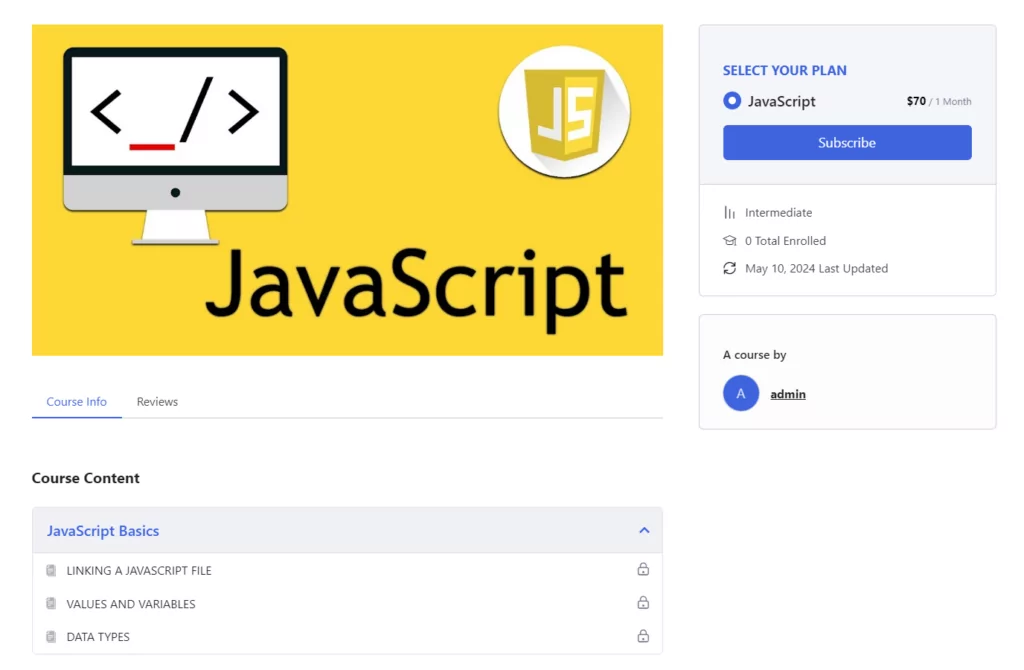This screenshot has height=670, width=1024.
Task: Switch to the Course Info tab
Action: tap(76, 402)
